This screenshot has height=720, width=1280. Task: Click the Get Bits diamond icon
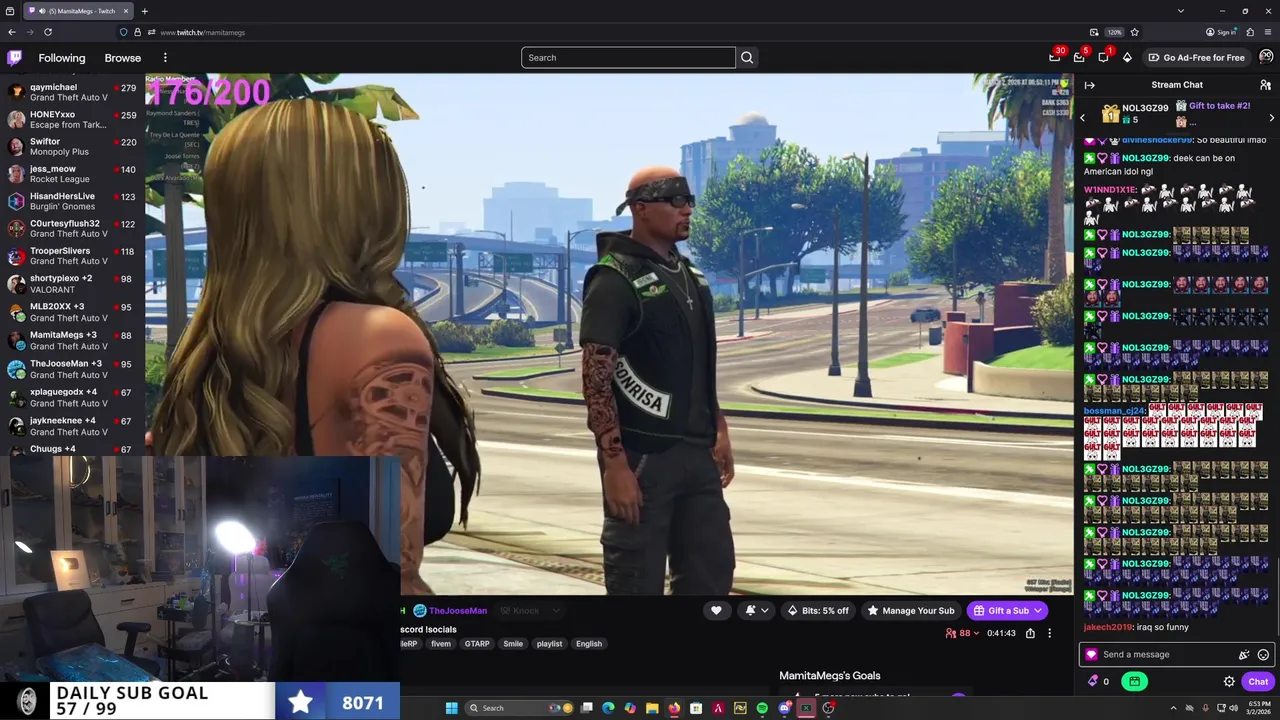coord(1127,57)
